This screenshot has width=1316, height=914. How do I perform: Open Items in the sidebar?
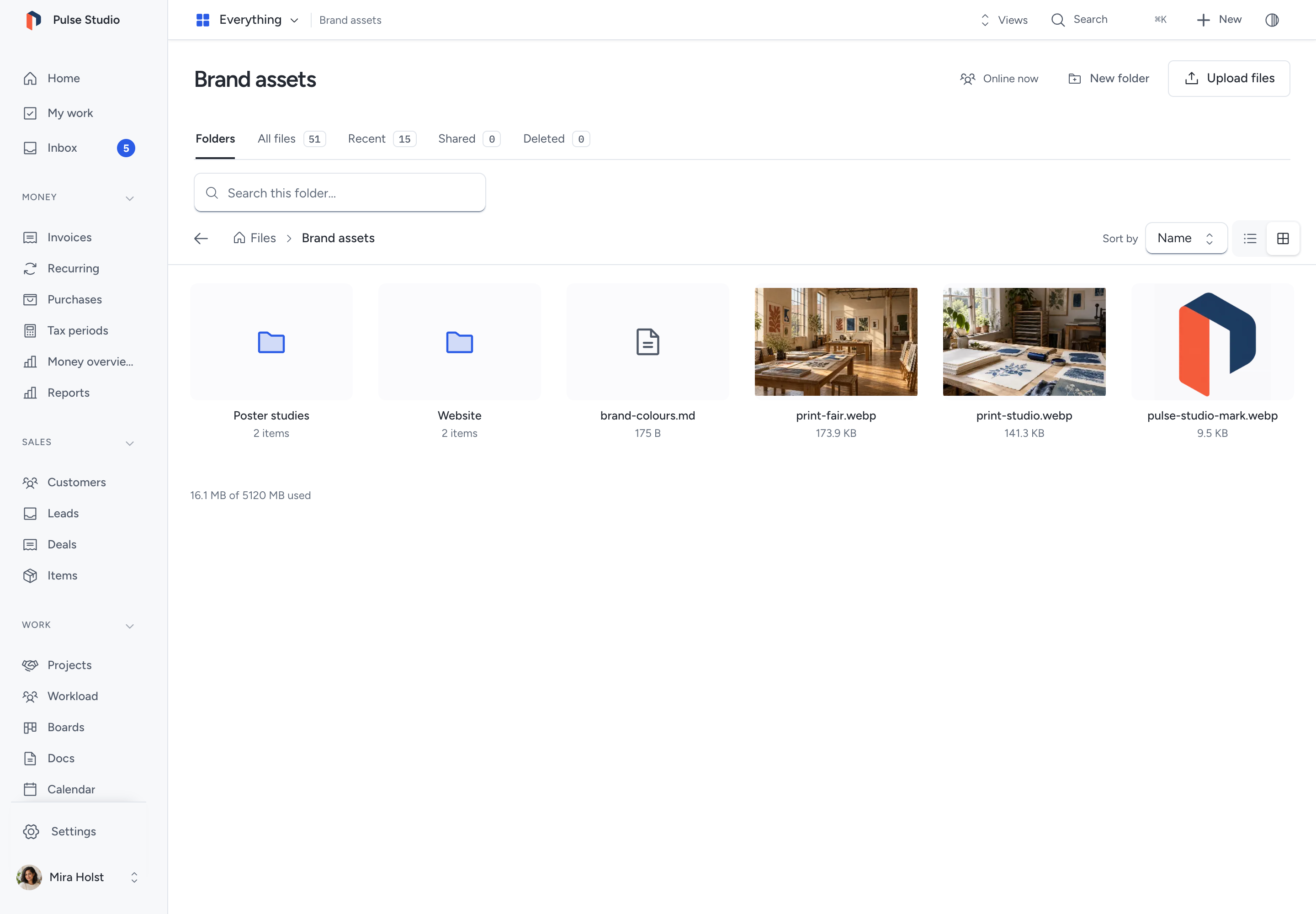[79, 575]
